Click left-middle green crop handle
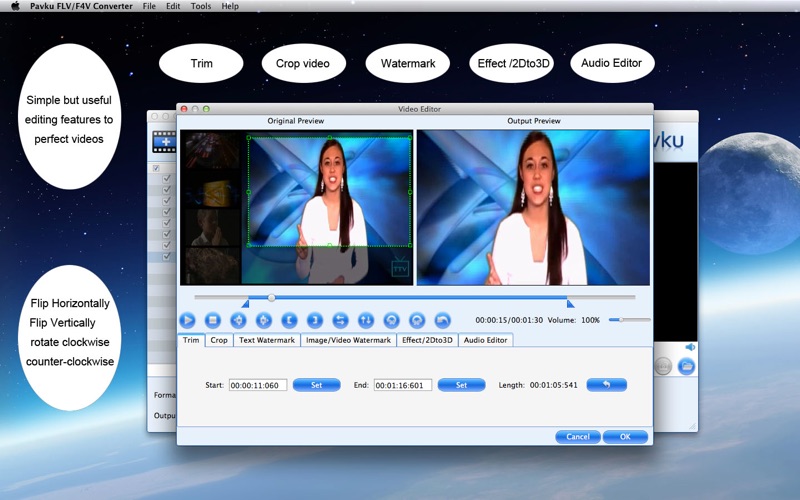 (x=248, y=192)
